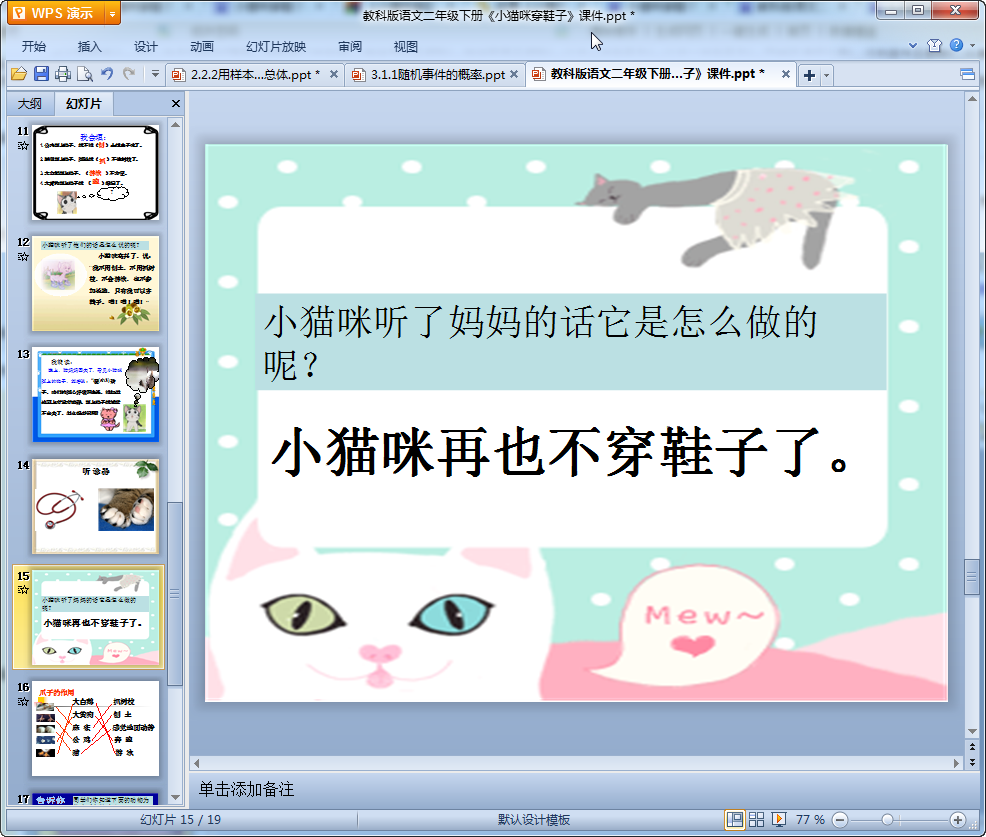Open the 动画 ribbon tab

tap(202, 47)
